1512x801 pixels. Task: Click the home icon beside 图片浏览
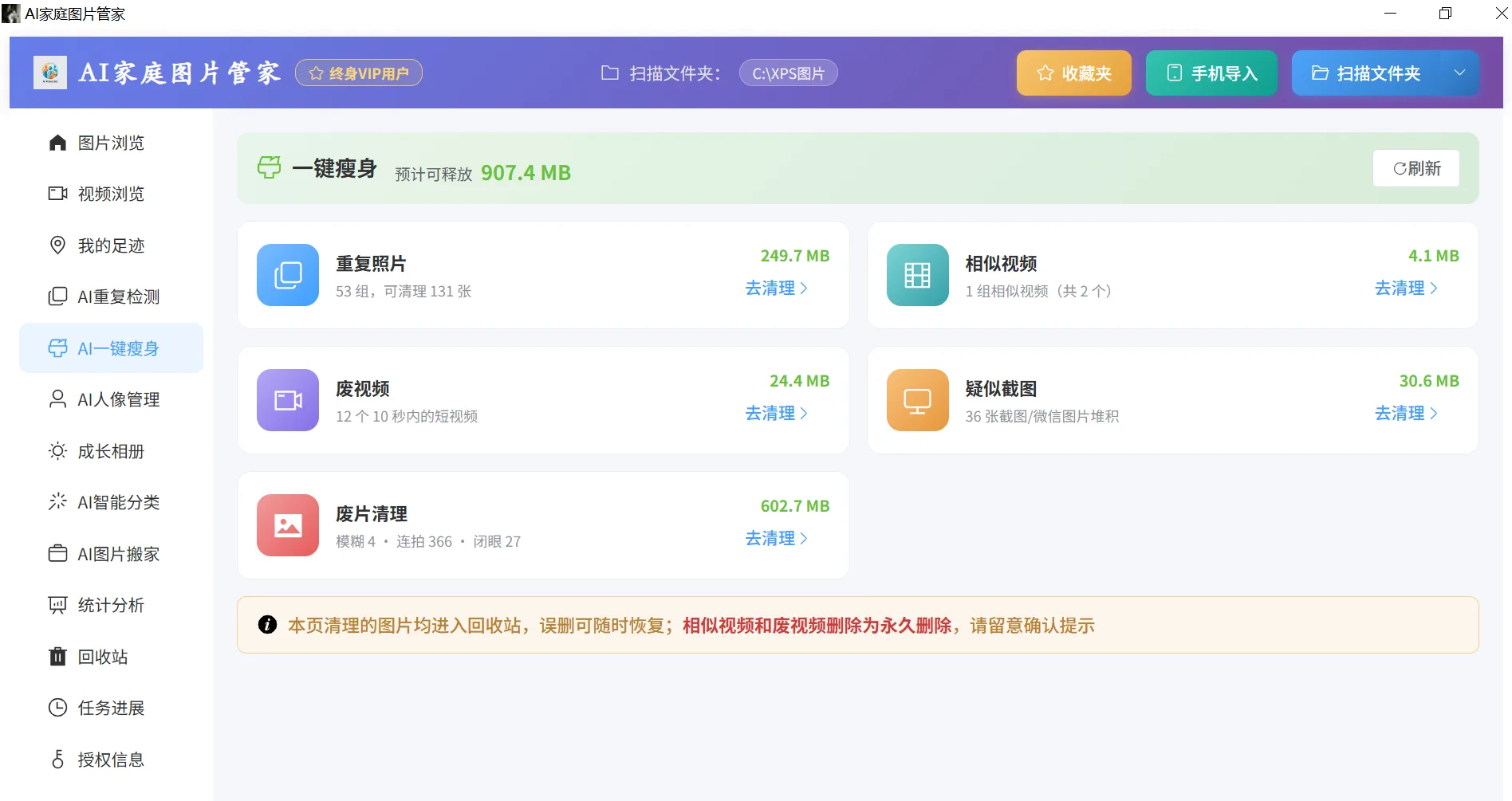click(57, 143)
